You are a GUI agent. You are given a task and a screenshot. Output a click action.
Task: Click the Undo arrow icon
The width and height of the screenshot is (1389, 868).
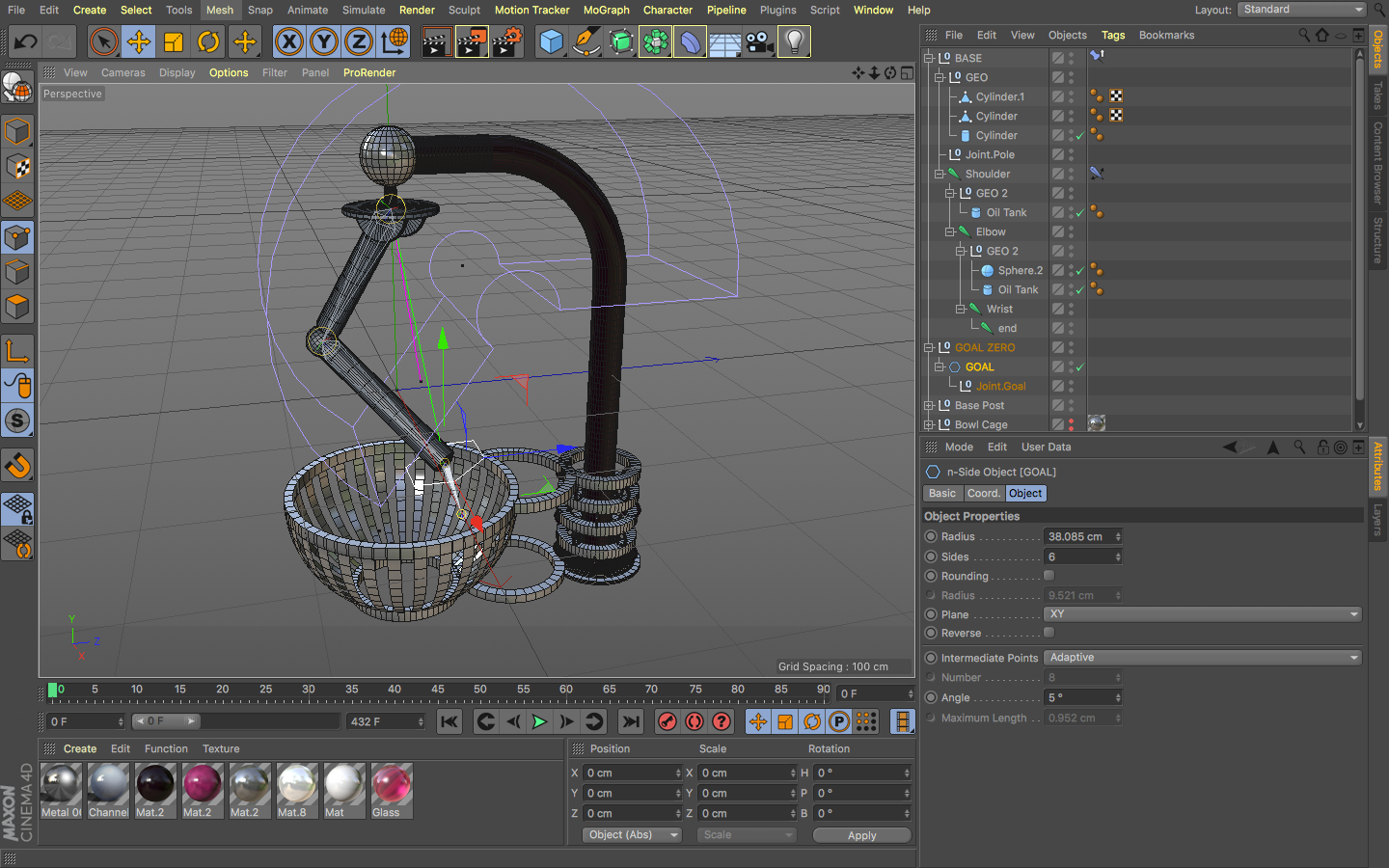tap(26, 41)
